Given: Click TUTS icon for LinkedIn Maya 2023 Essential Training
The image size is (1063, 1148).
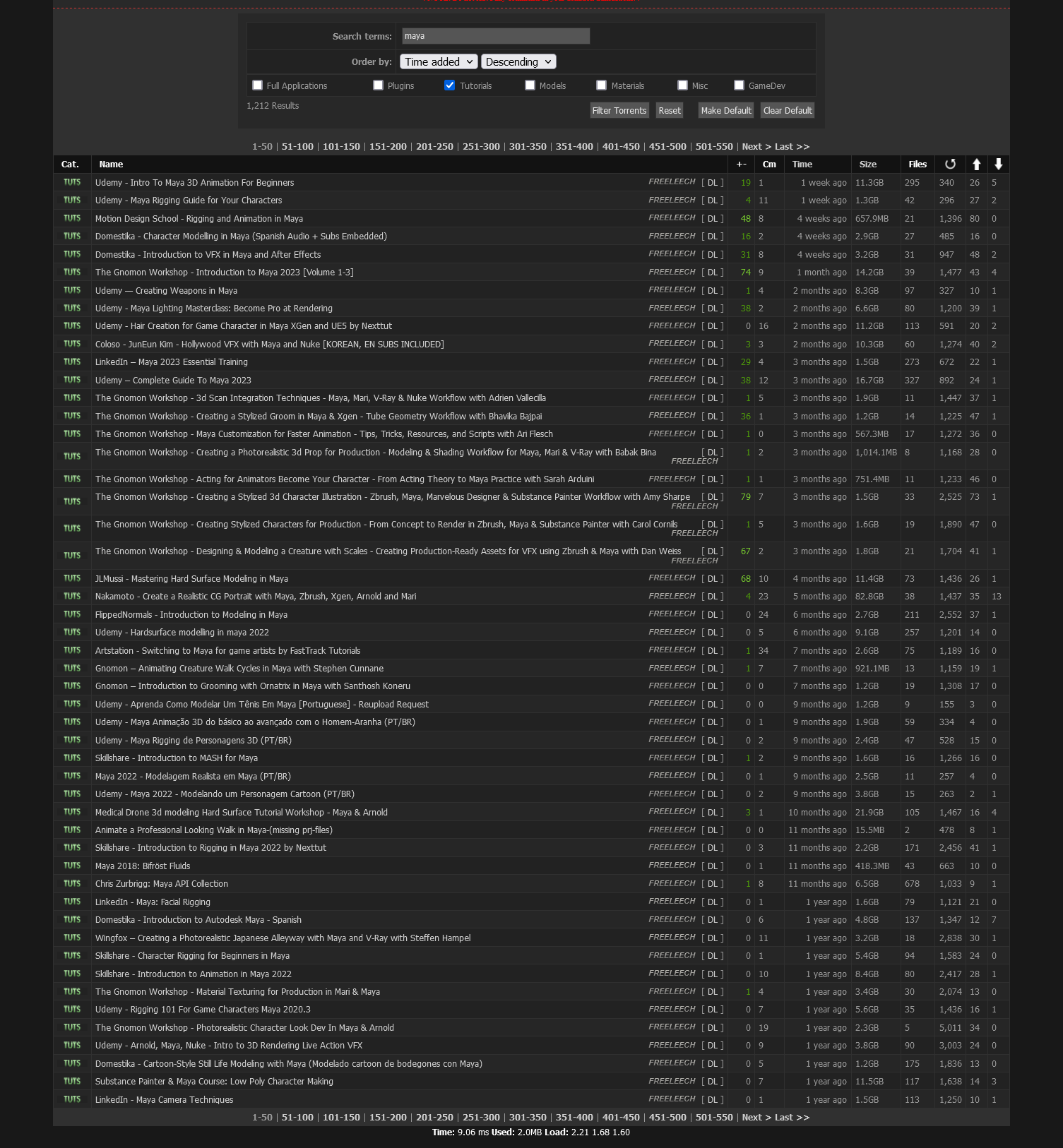Looking at the screenshot, I should 72,362.
